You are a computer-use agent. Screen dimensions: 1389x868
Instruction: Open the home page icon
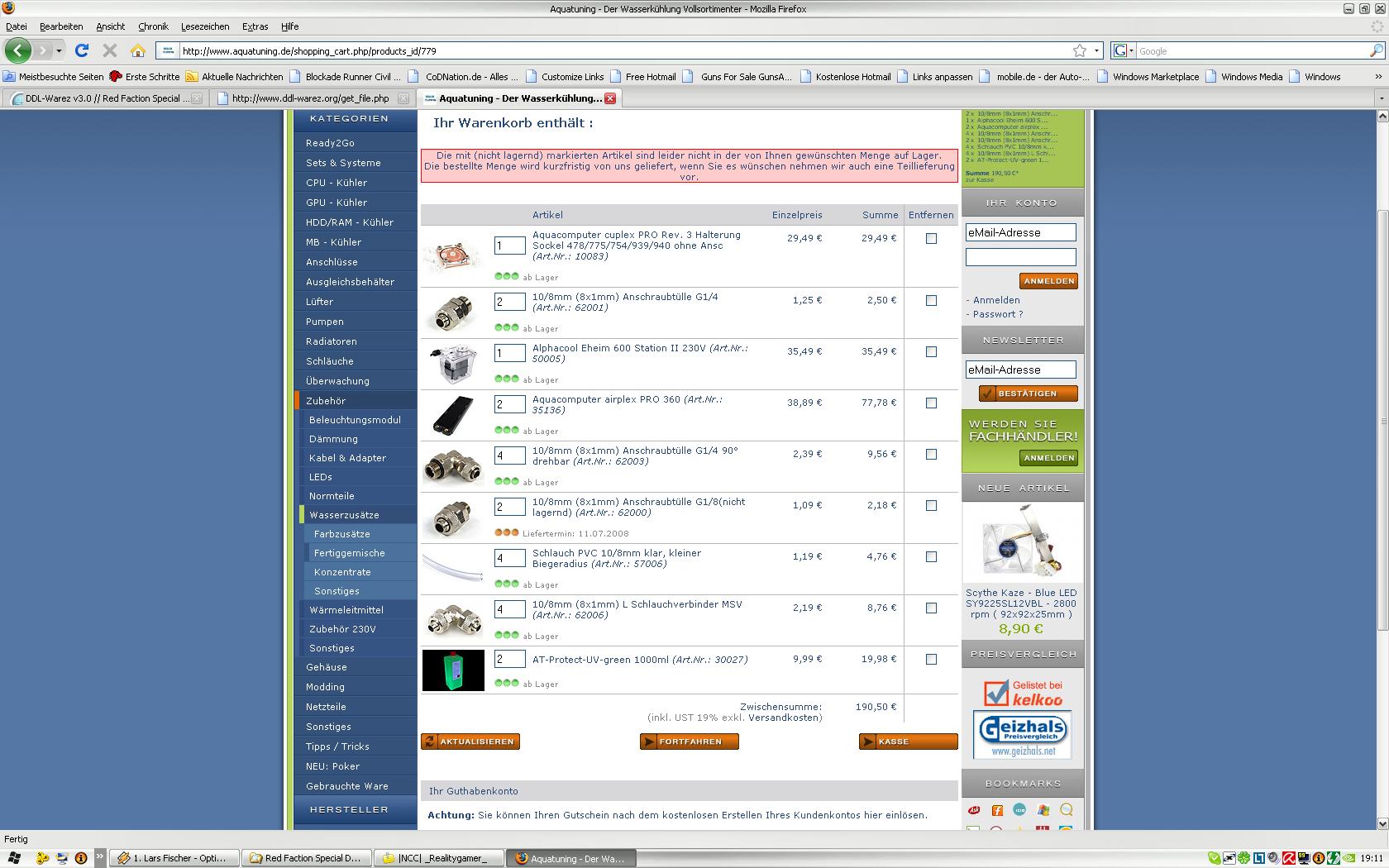138,50
